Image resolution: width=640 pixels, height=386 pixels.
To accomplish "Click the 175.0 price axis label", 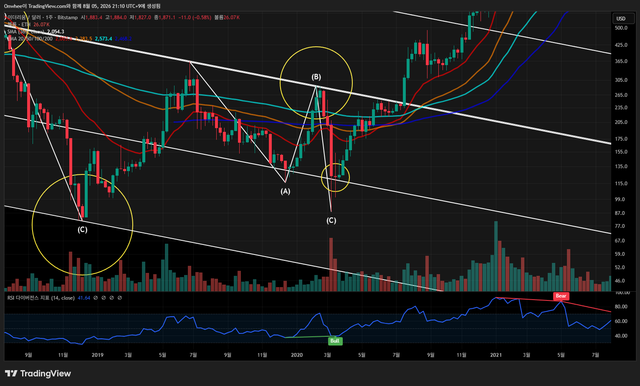I will point(620,139).
